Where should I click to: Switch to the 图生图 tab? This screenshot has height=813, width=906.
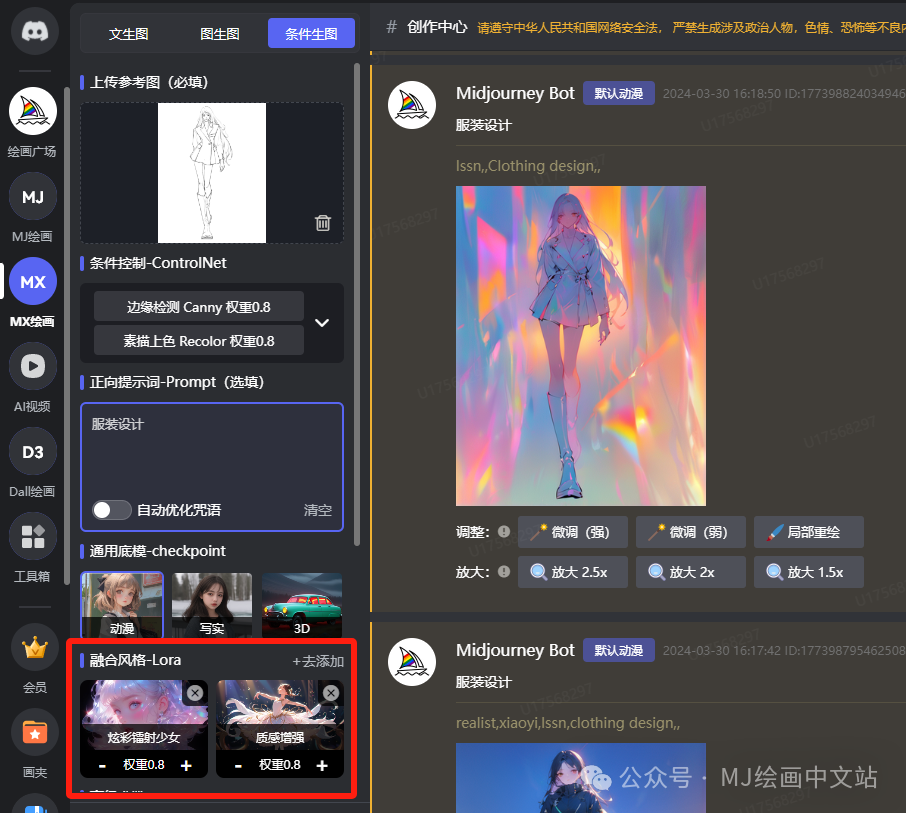219,33
